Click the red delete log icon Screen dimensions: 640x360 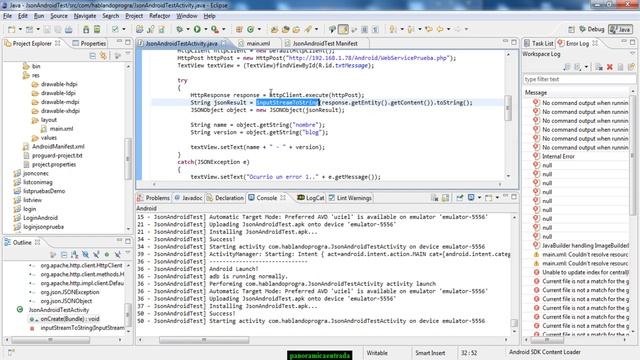[x=610, y=67]
